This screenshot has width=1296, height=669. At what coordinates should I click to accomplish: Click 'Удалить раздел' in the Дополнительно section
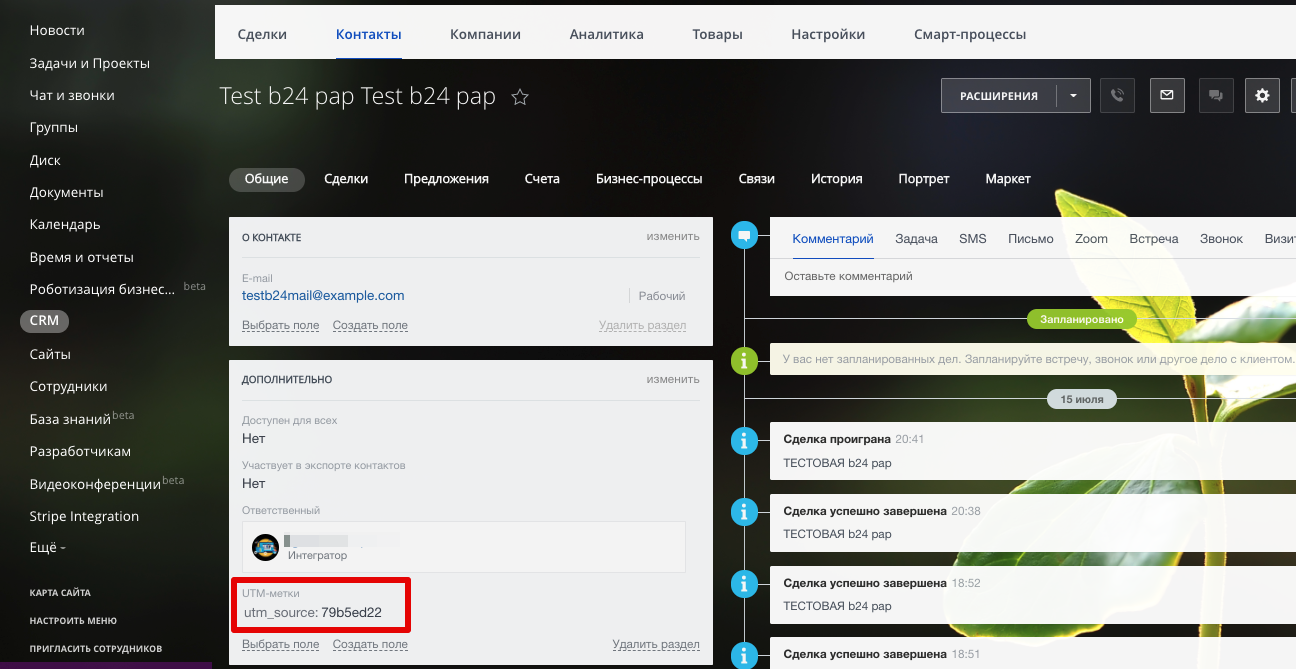(655, 645)
